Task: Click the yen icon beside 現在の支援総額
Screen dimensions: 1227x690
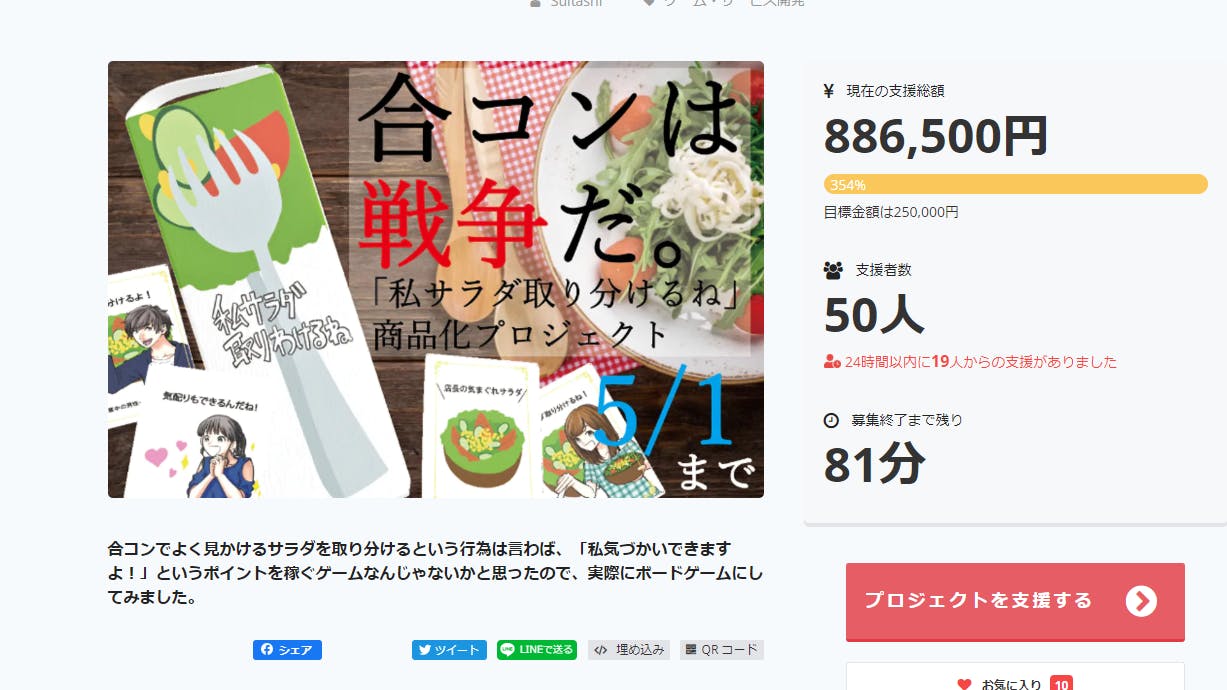Action: pos(829,91)
